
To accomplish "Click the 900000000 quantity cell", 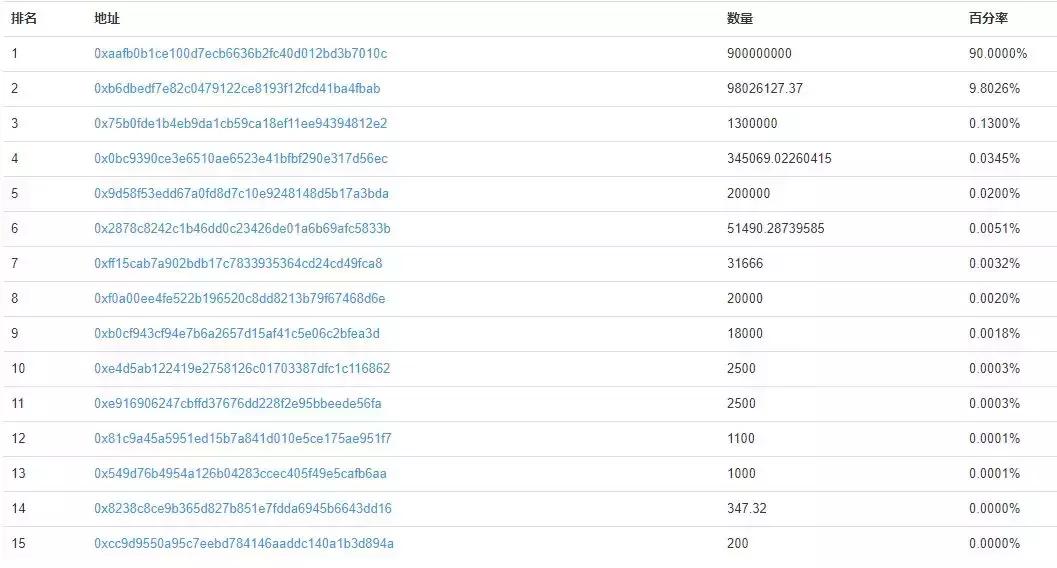I will pos(759,54).
